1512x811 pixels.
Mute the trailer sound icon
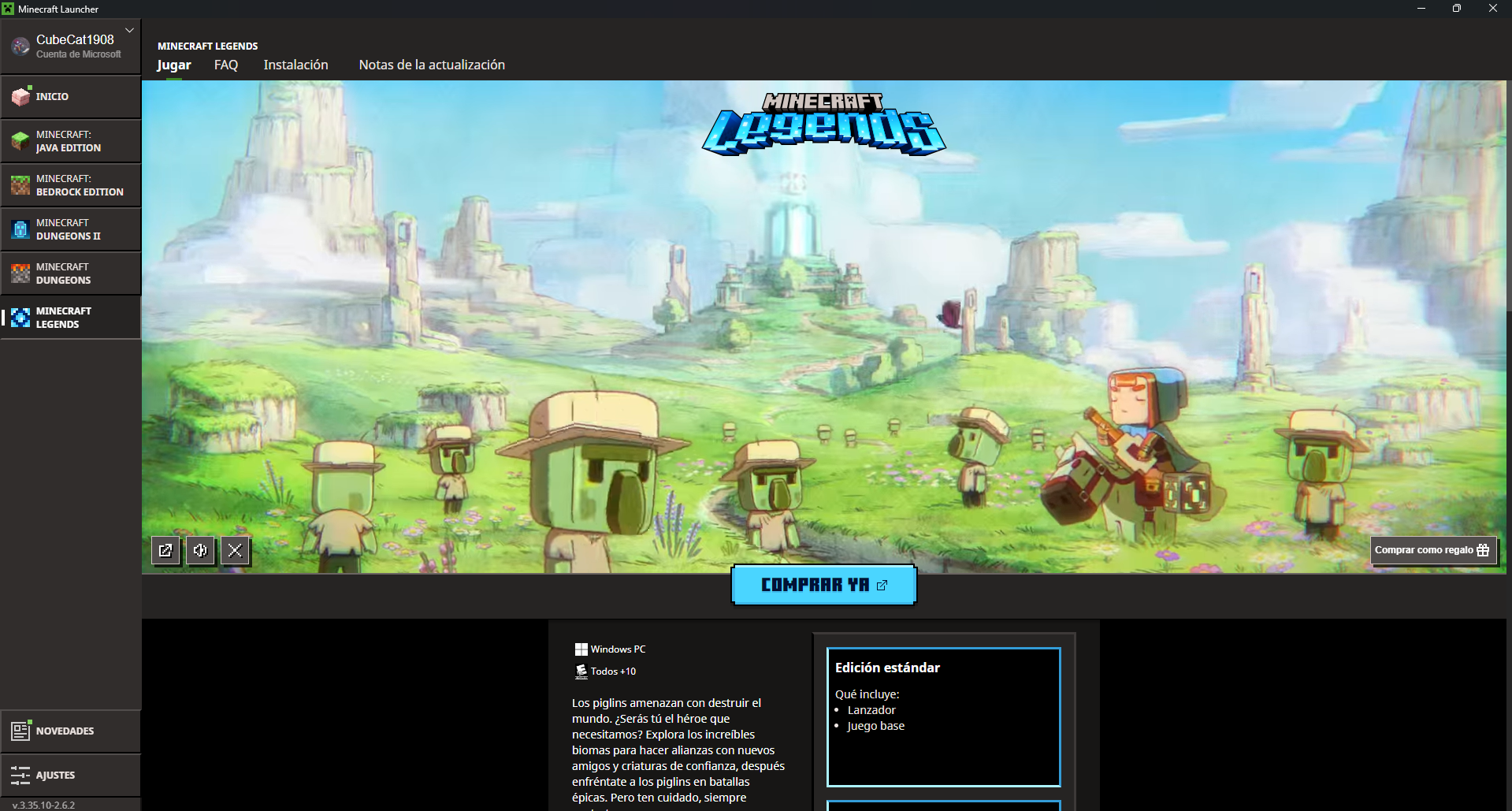point(200,550)
